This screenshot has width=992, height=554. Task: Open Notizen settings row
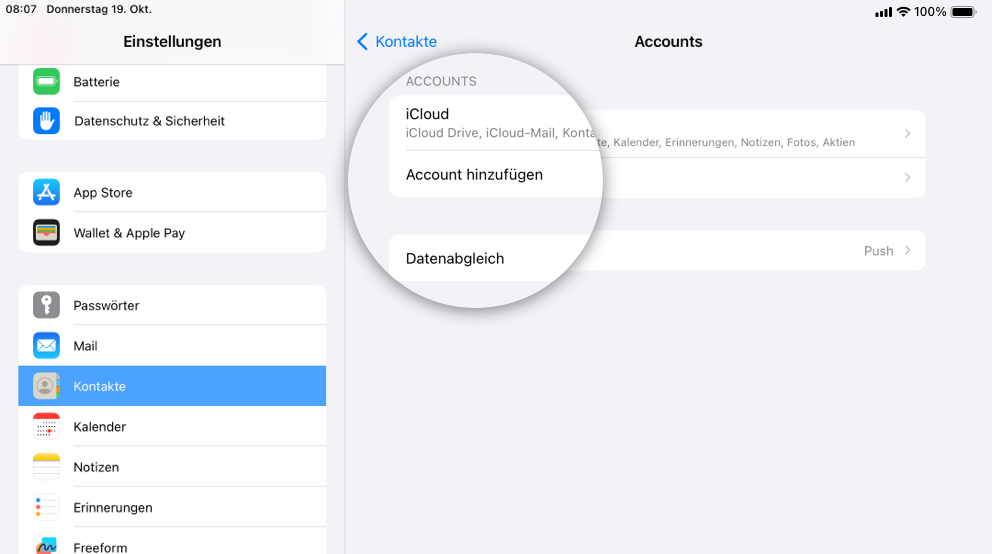point(172,467)
